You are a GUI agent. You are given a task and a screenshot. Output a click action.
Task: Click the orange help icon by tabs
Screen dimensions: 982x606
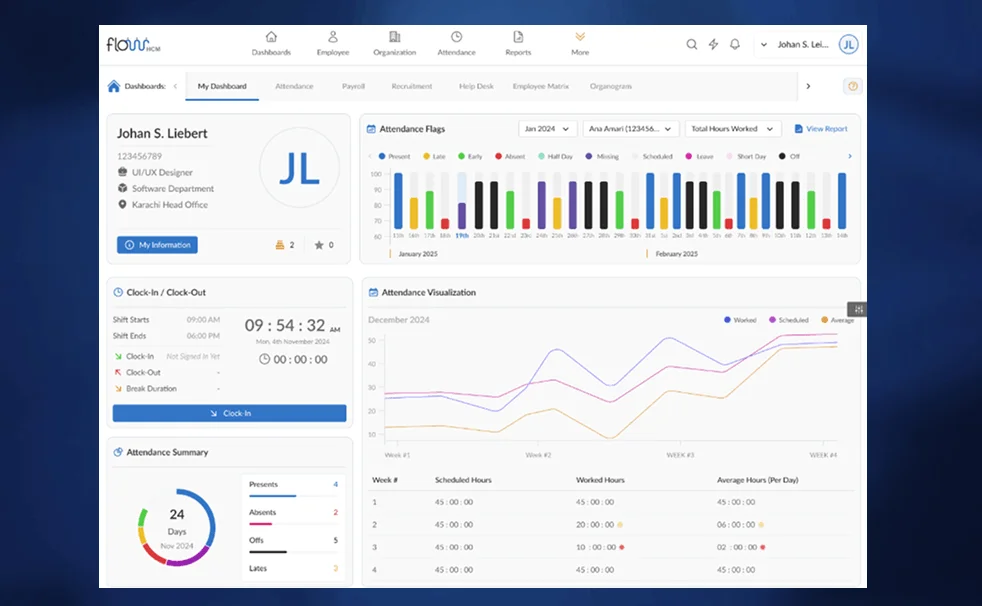pyautogui.click(x=852, y=86)
